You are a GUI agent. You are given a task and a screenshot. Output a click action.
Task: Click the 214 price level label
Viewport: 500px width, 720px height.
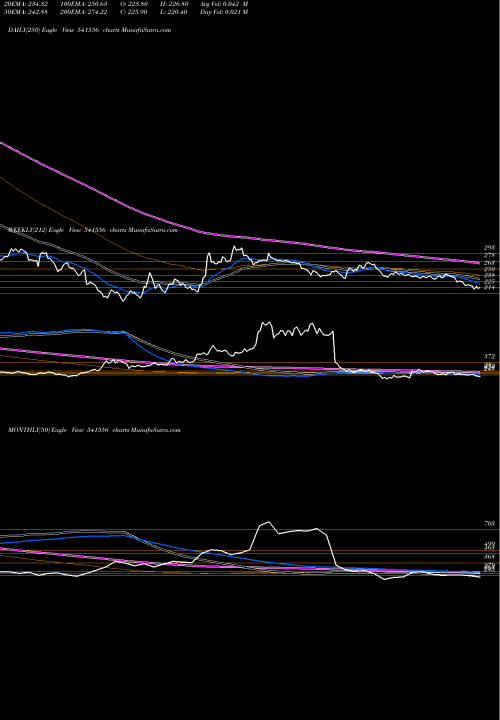(x=489, y=287)
